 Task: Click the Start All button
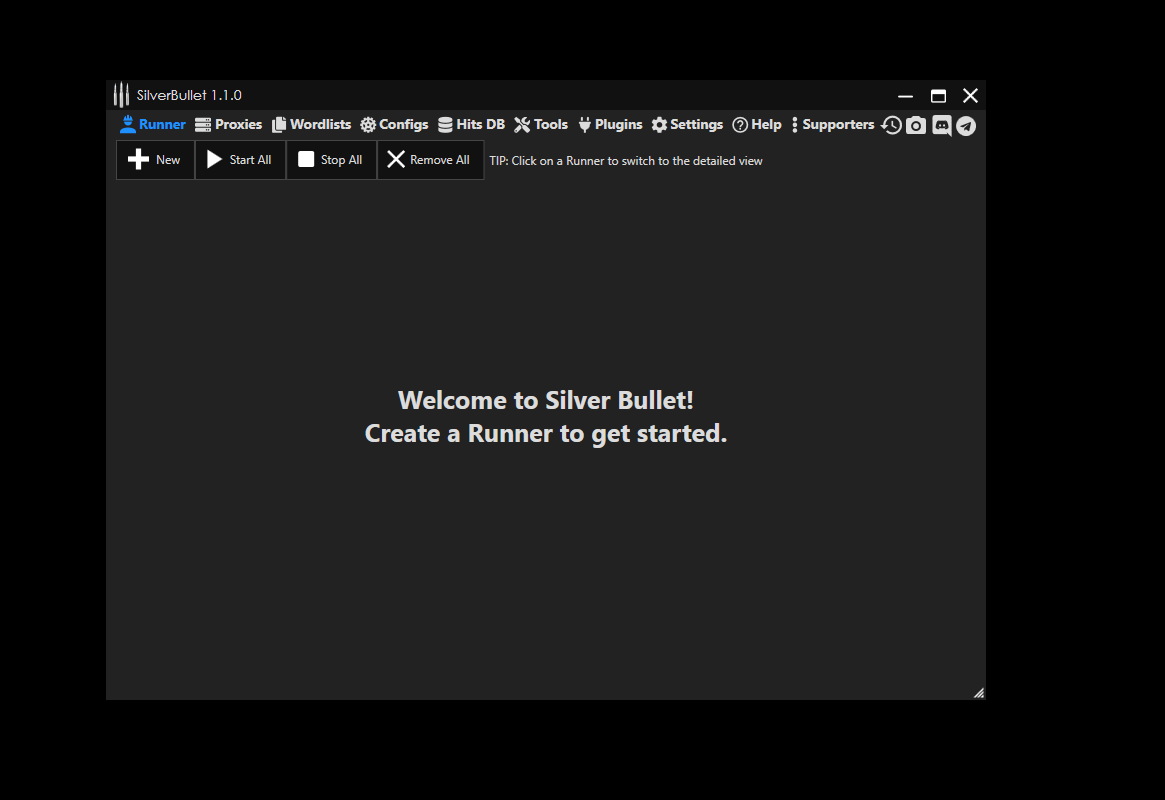point(240,160)
